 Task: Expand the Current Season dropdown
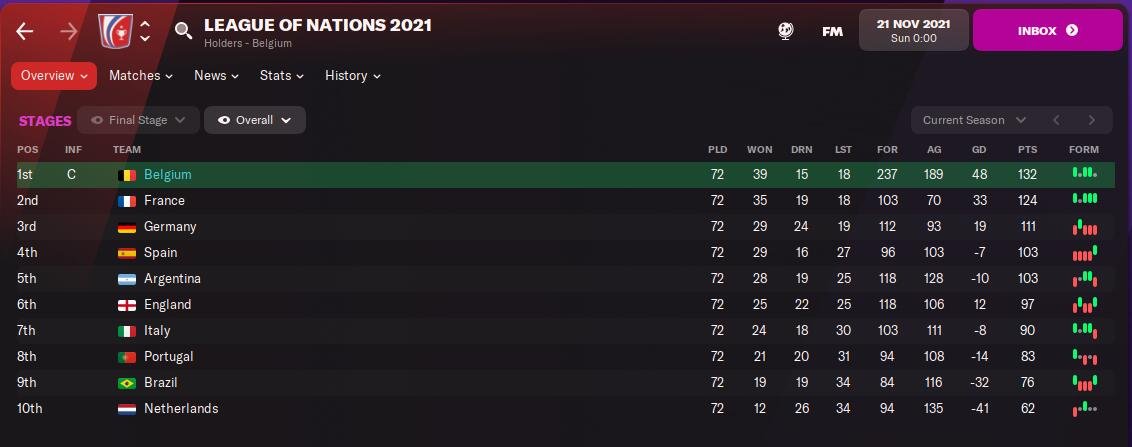(974, 120)
